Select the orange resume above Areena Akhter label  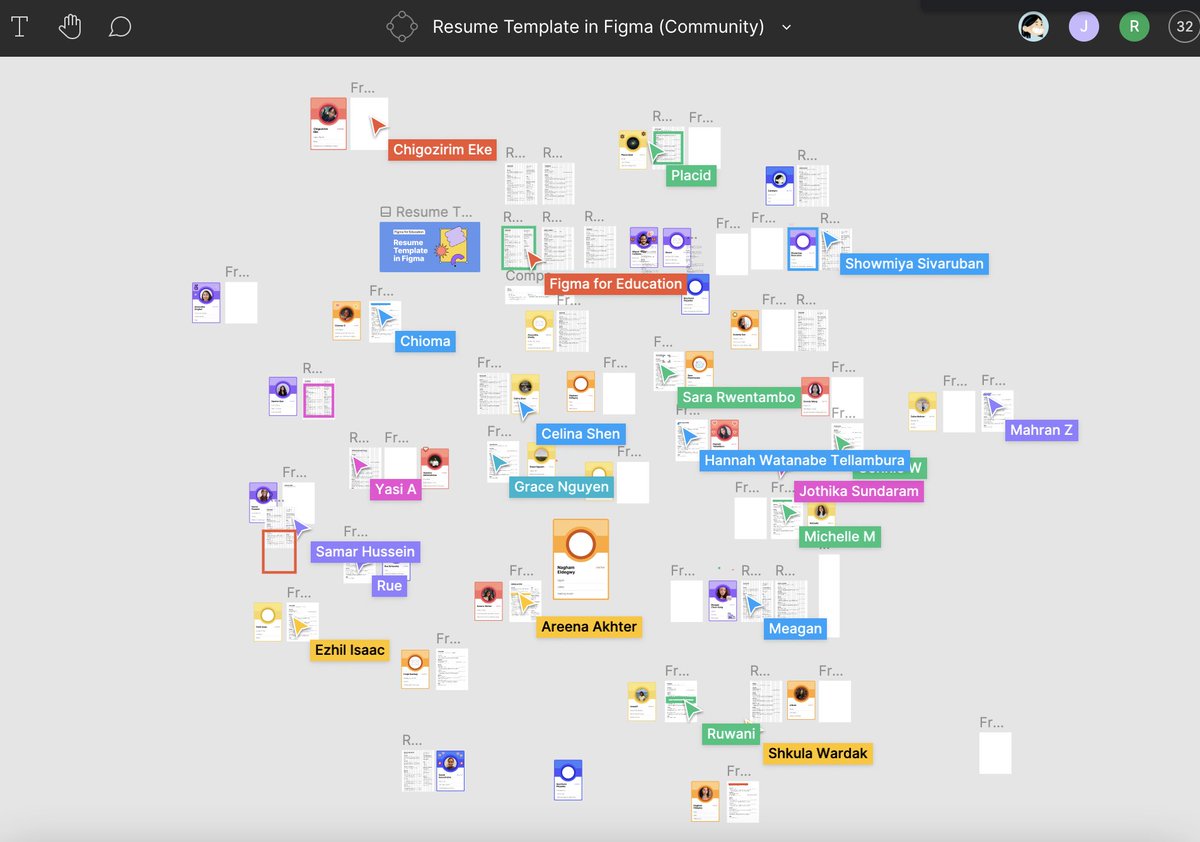click(x=580, y=557)
